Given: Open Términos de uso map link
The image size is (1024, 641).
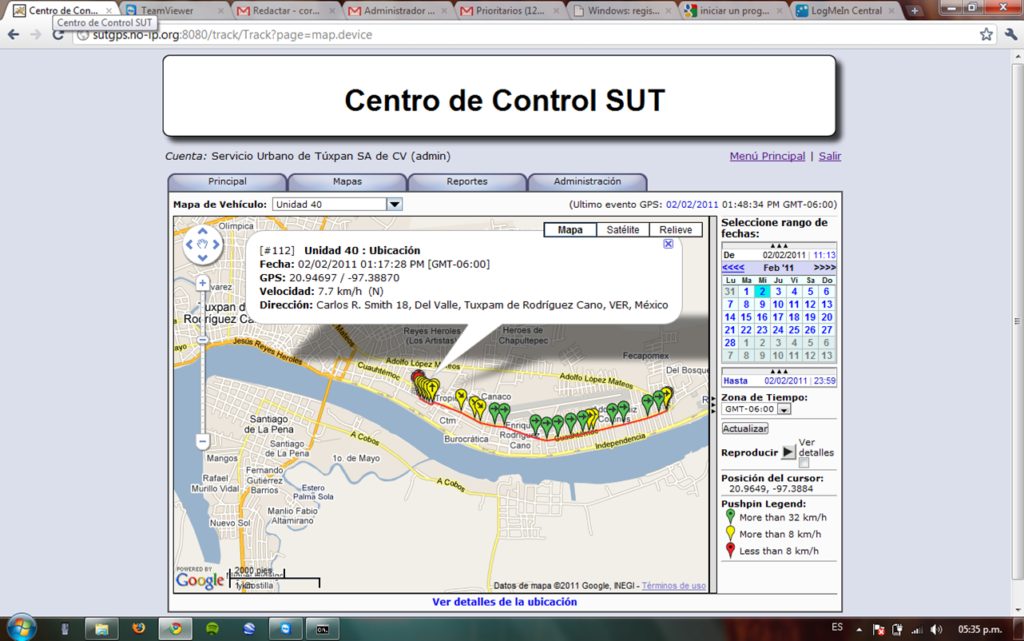Looking at the screenshot, I should coord(673,586).
